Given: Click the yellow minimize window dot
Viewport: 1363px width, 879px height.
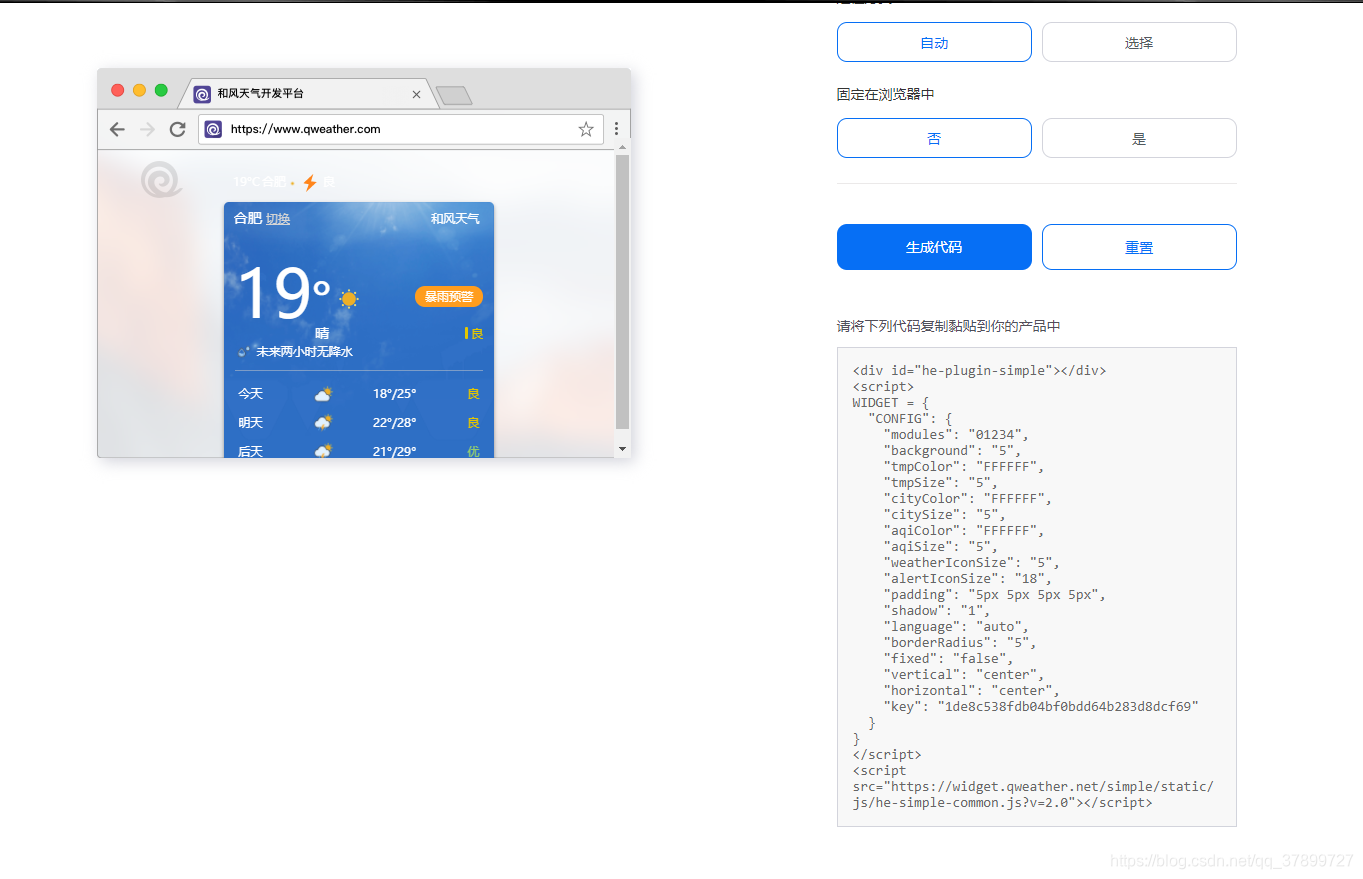Looking at the screenshot, I should tap(140, 90).
